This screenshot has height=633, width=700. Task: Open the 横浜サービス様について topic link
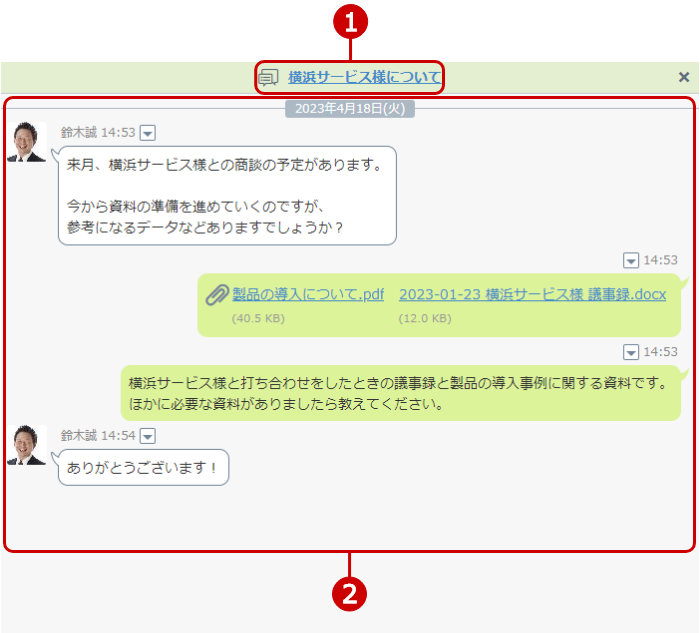[364, 77]
